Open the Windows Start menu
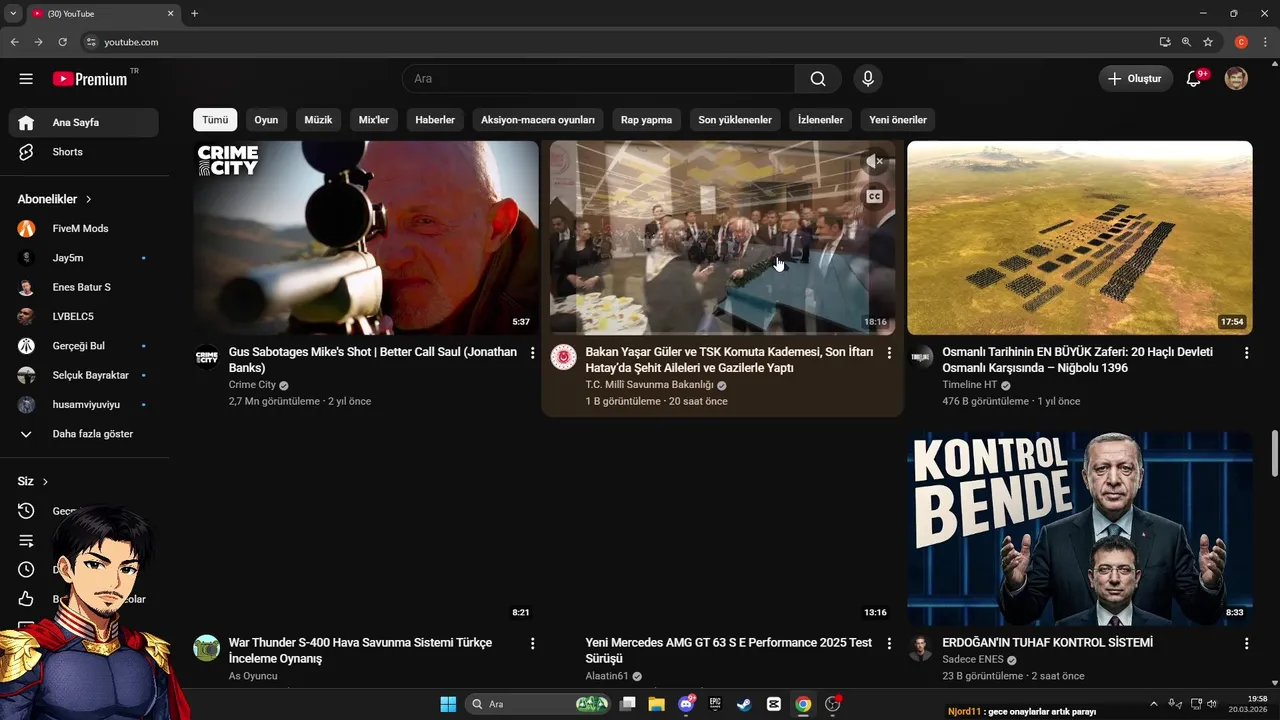Screen dimensions: 1280x720 click(x=448, y=704)
